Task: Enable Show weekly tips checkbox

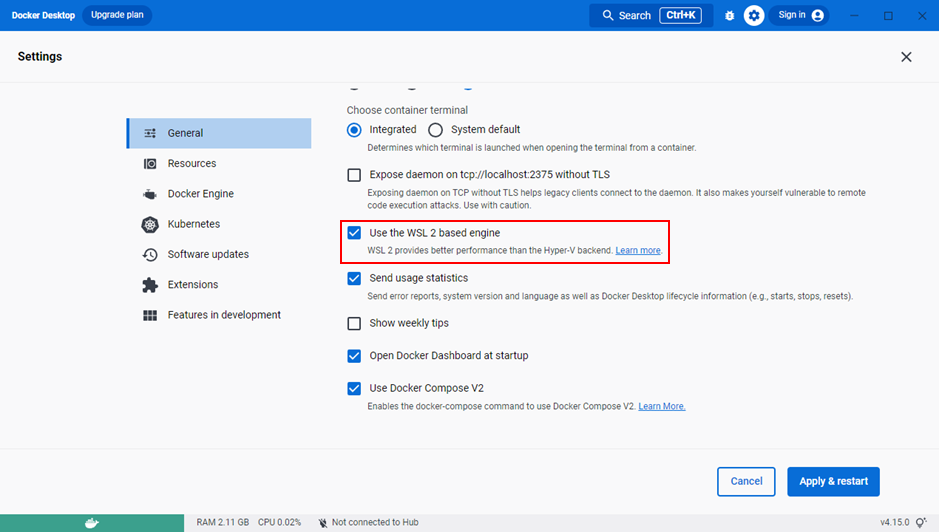Action: coord(354,324)
